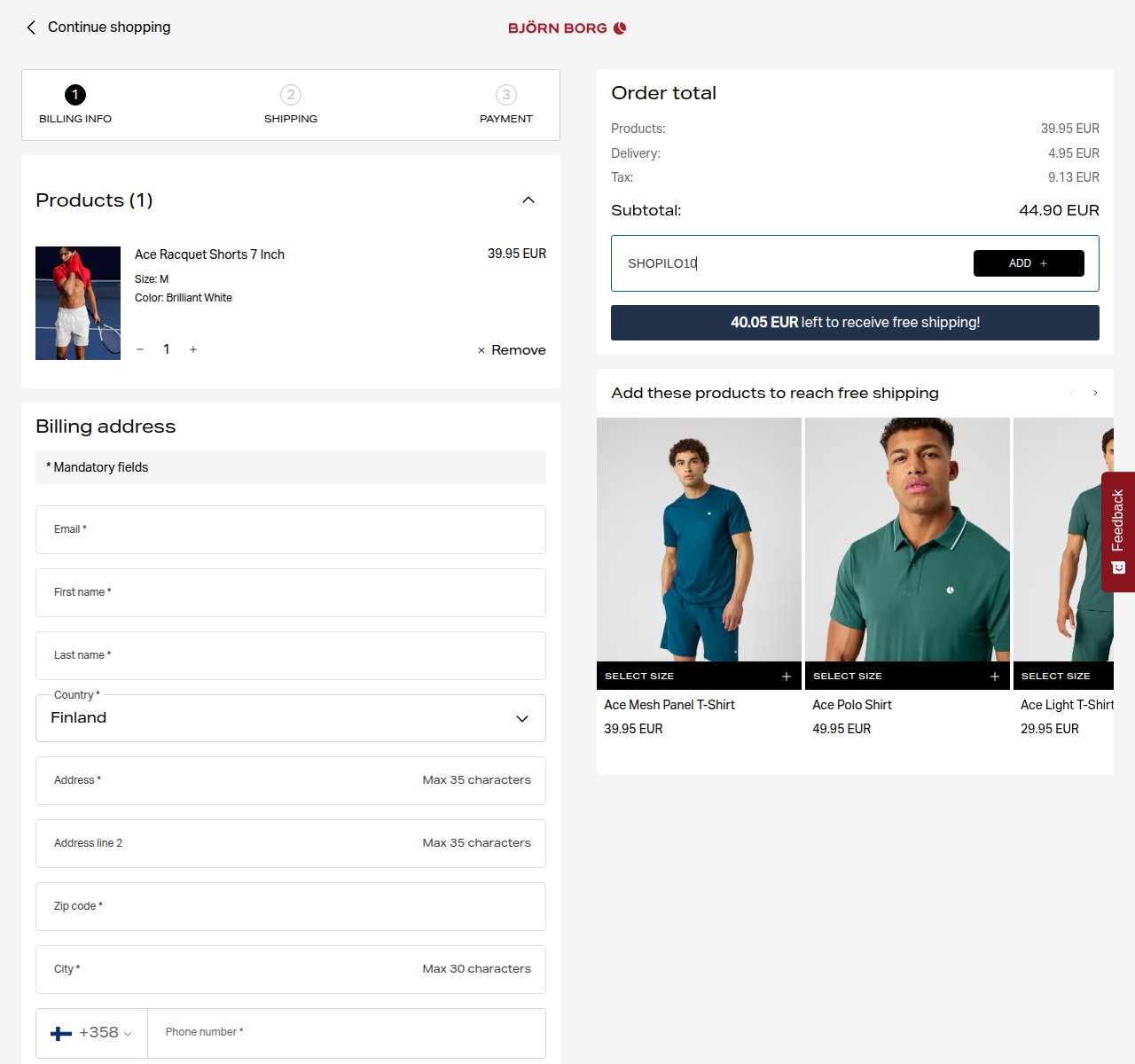
Task: Focus the Phone number field
Action: (347, 1033)
